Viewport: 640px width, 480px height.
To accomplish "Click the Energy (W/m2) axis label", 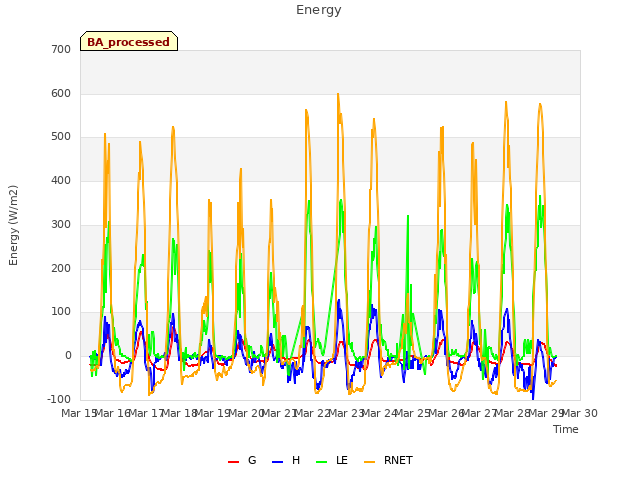I will click(x=13, y=225).
